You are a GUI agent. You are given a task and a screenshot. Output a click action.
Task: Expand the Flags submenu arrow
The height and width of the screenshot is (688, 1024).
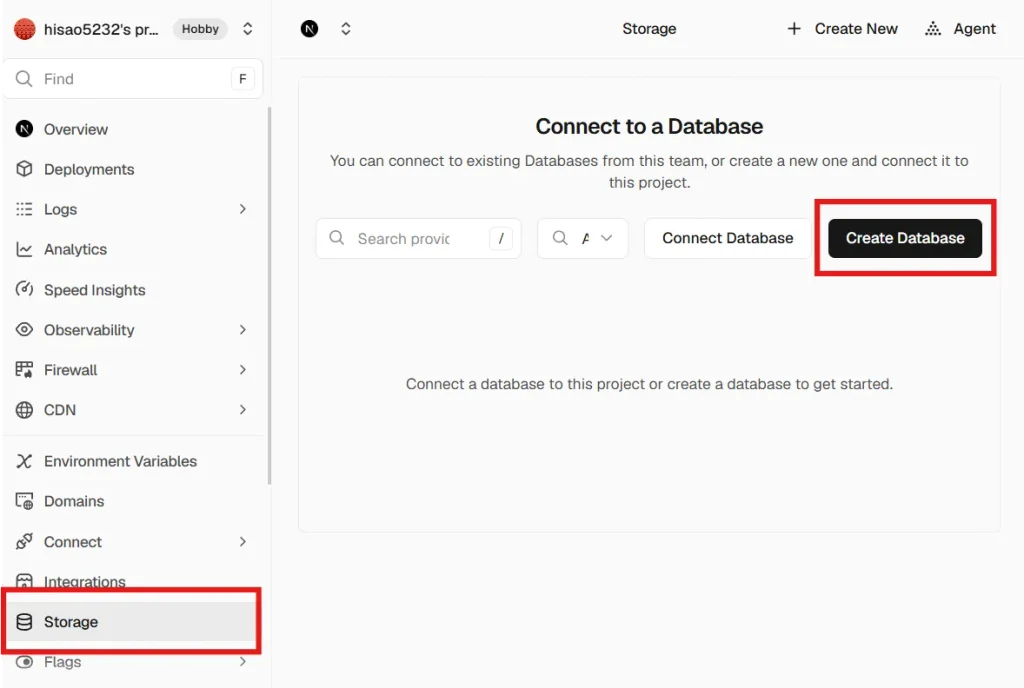click(243, 662)
